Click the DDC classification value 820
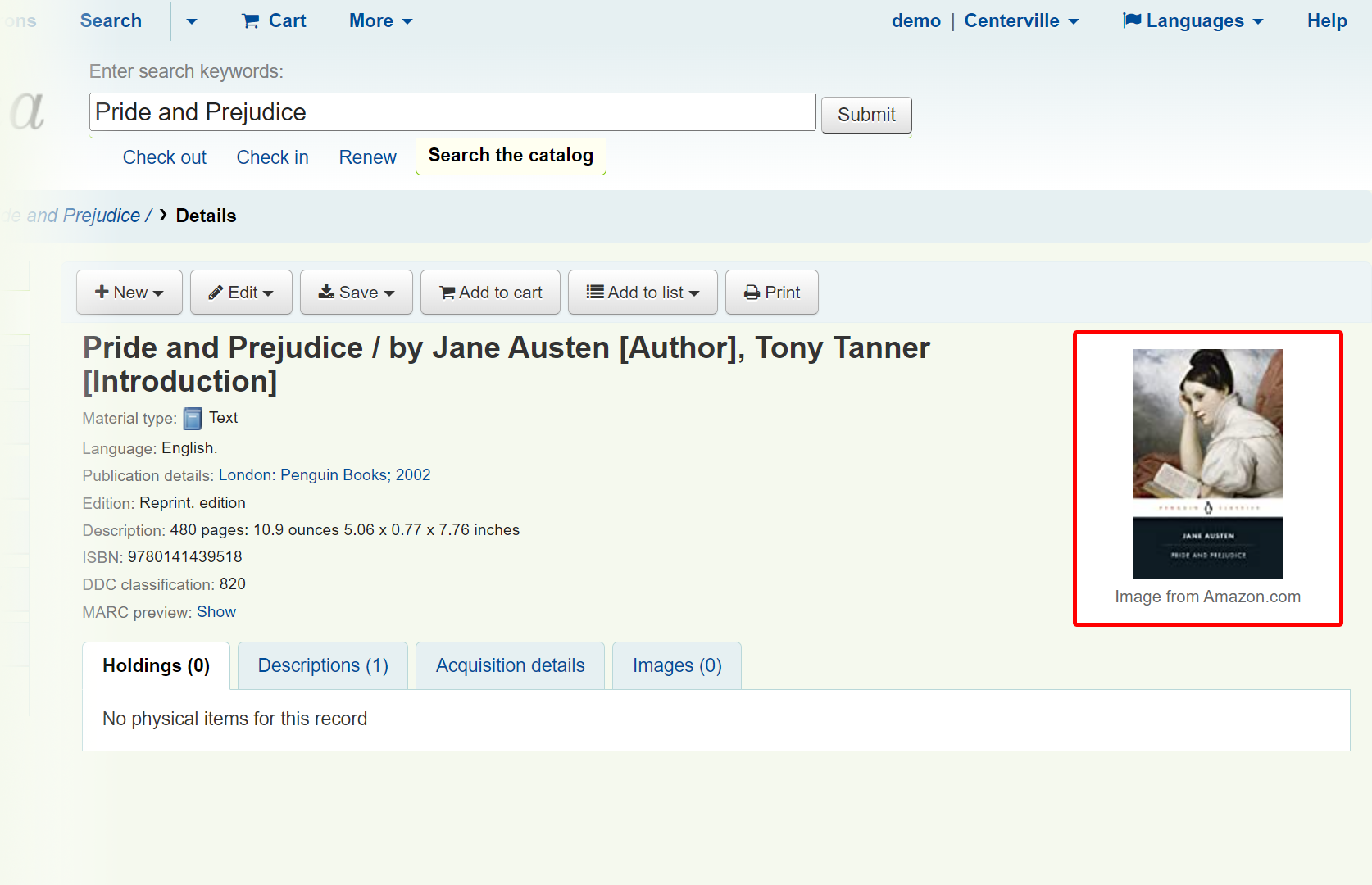 click(x=233, y=584)
